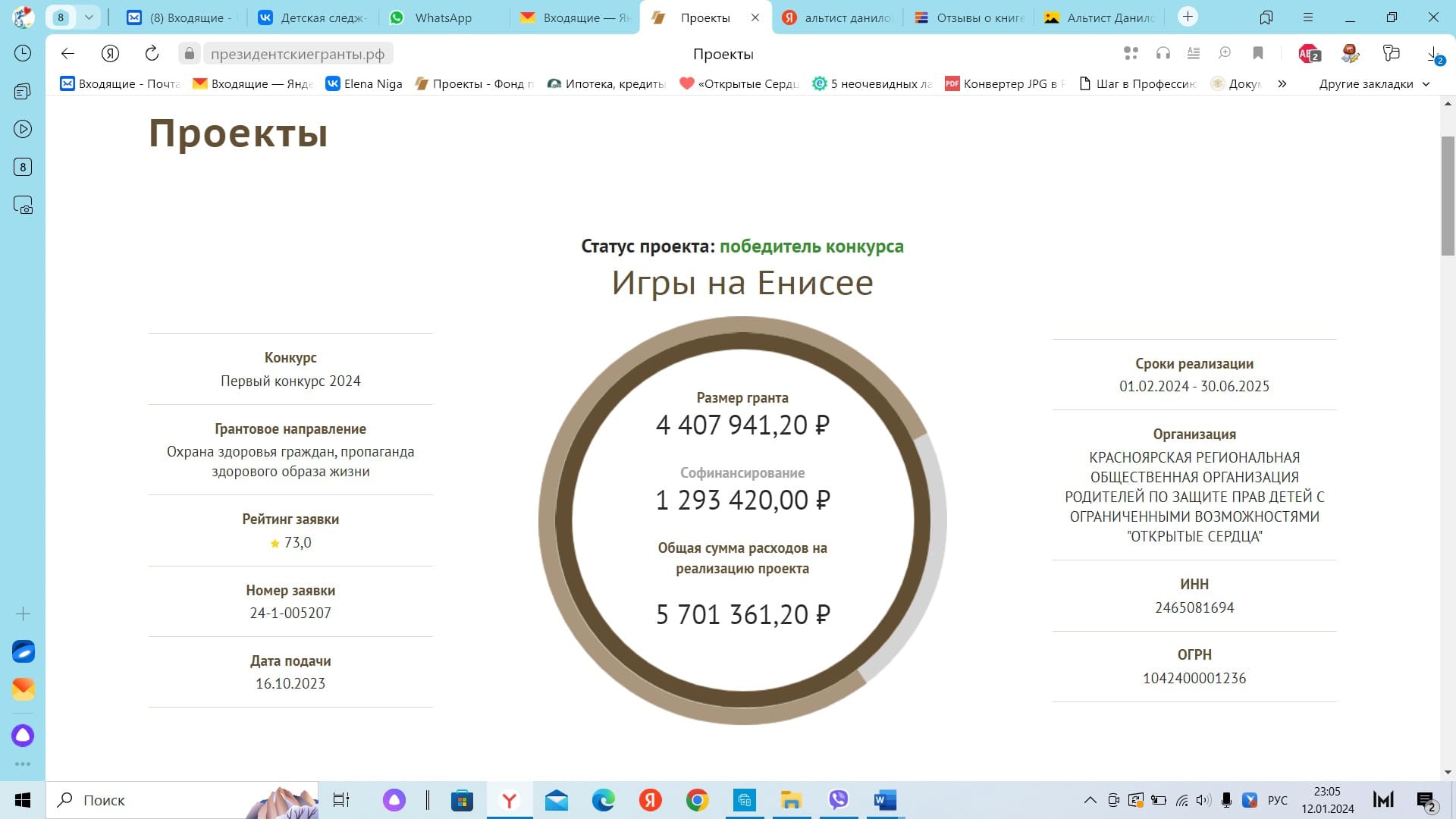Open the downloads arrow icon

1433,53
